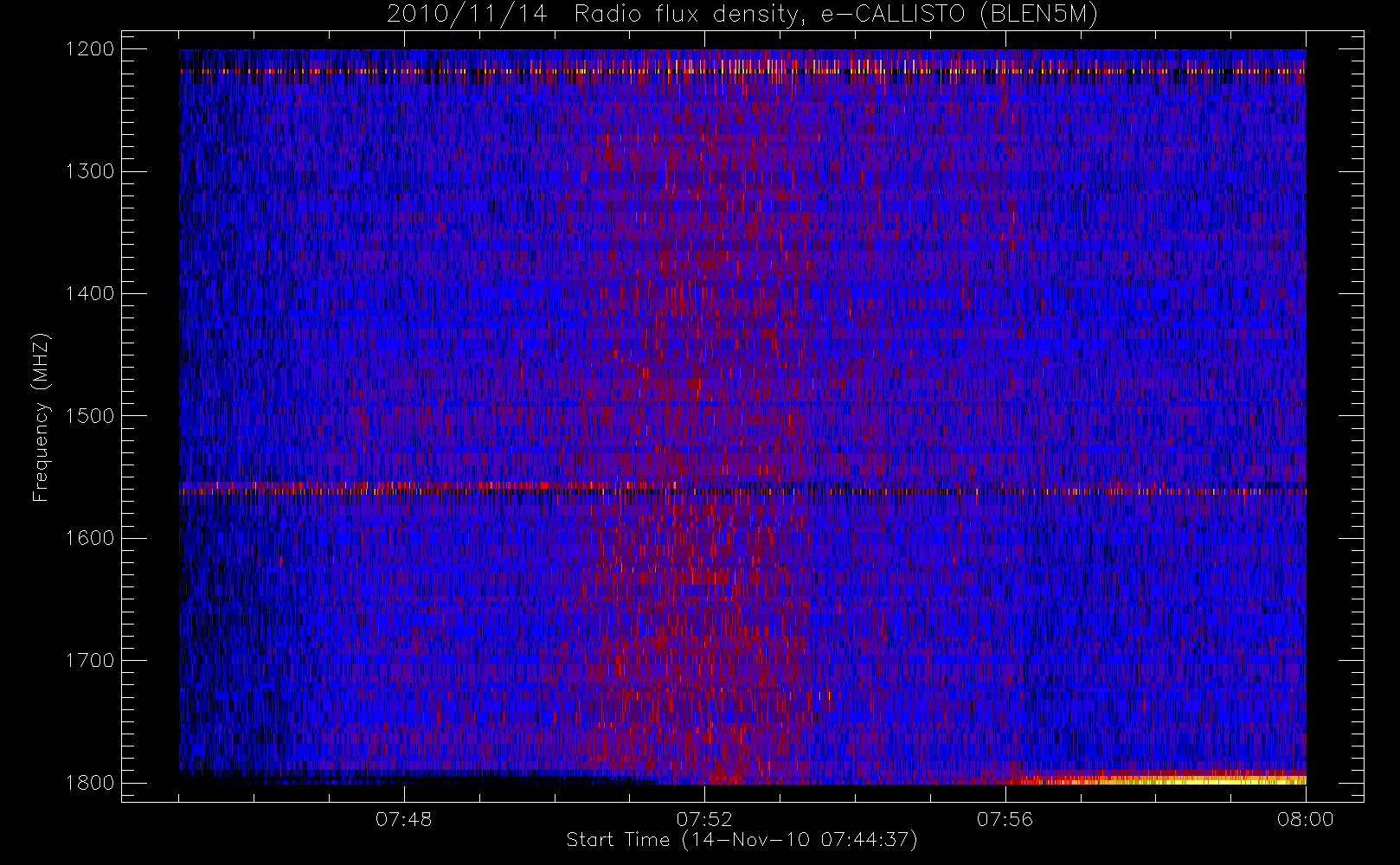Click the 1800 frequency tick label
The height and width of the screenshot is (865, 1400).
[91, 783]
